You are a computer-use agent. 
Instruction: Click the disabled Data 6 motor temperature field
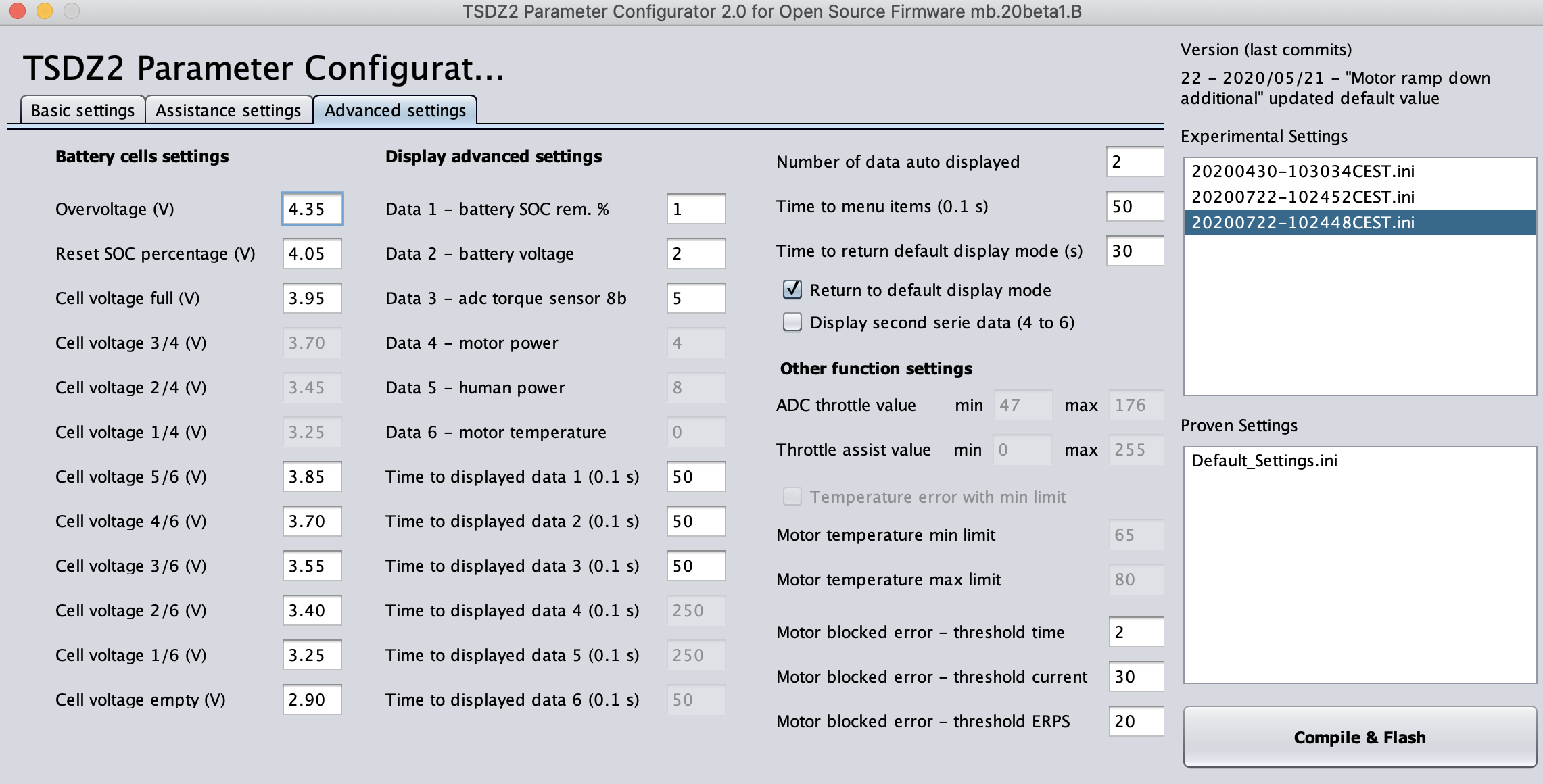coord(696,432)
